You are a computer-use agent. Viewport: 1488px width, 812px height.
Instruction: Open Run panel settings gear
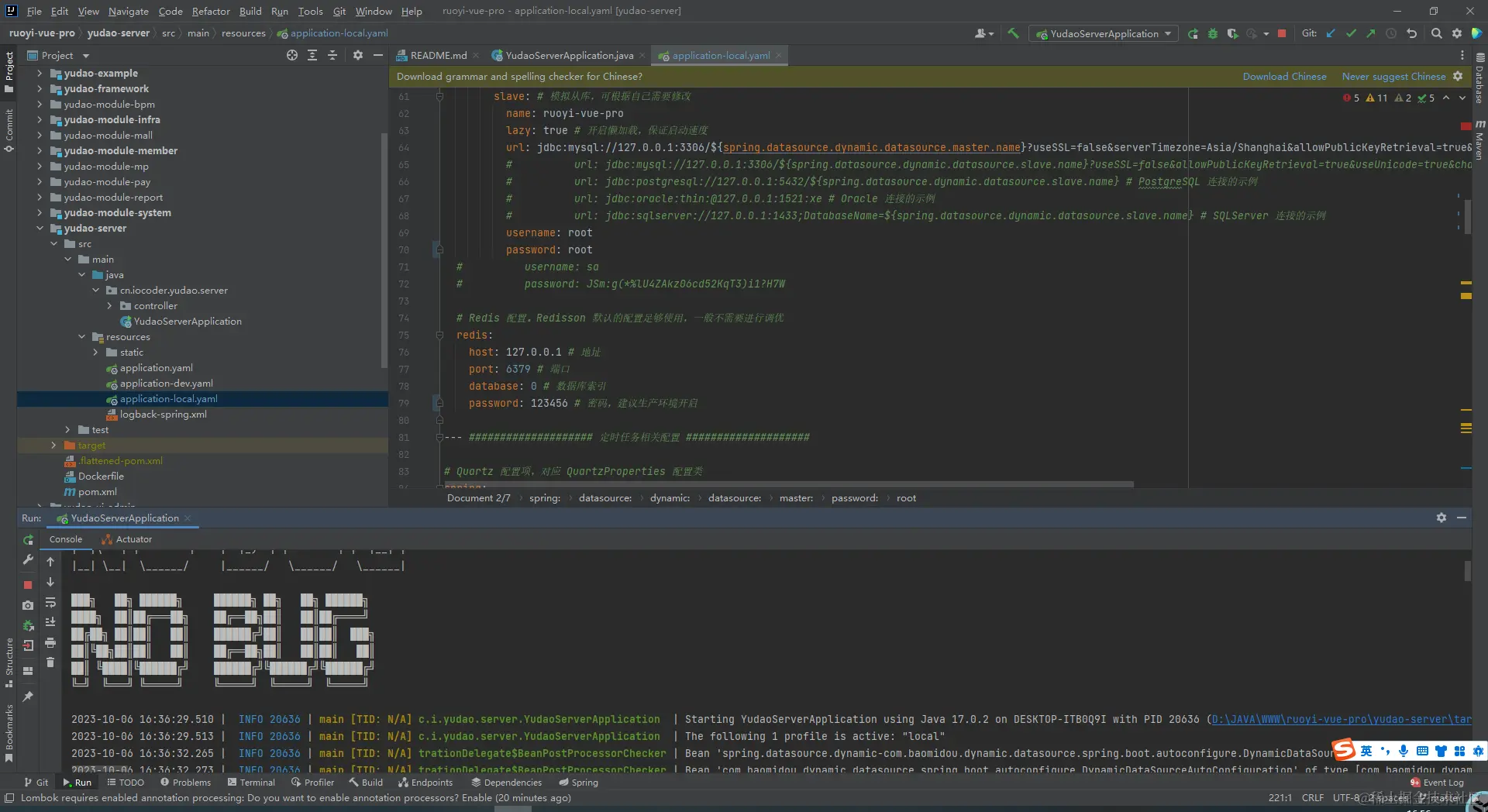tap(1441, 518)
